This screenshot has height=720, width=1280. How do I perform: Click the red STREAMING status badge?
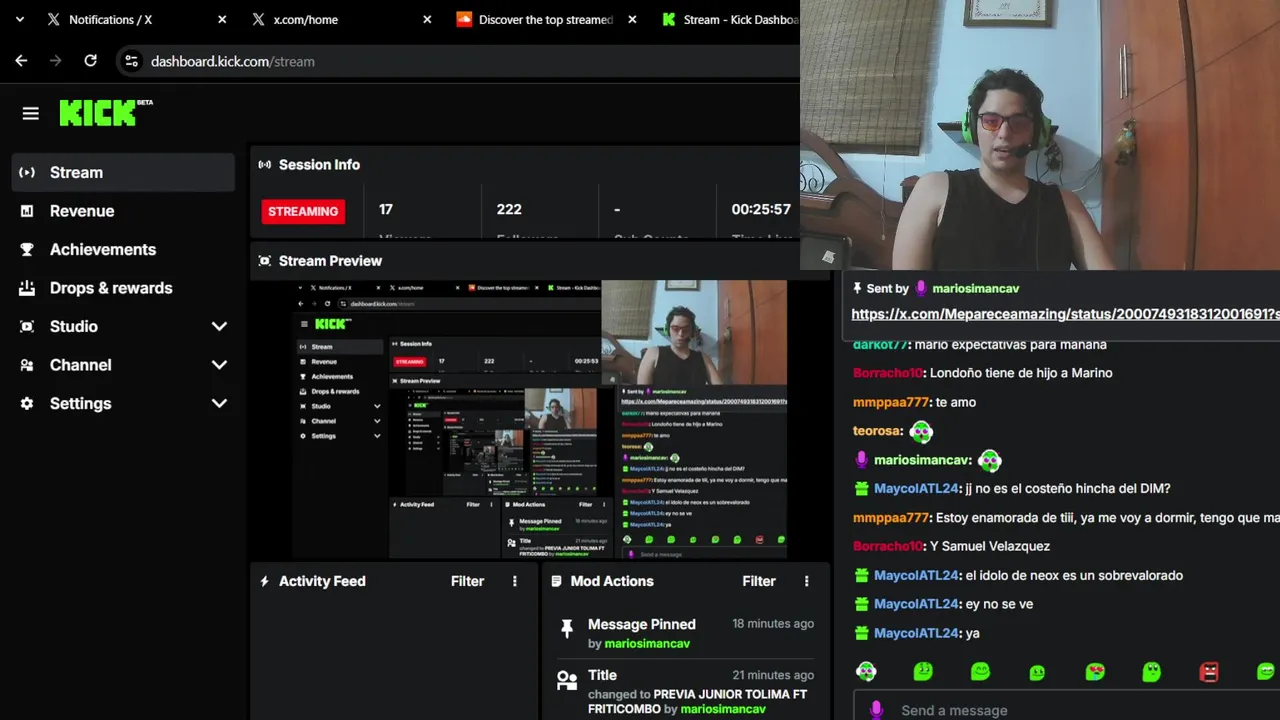pos(303,211)
